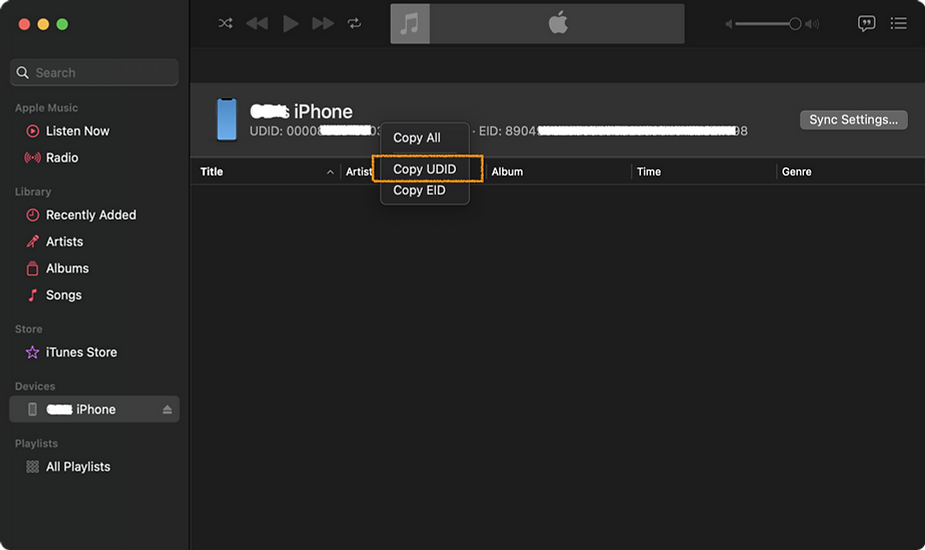Eject the iPhone device
This screenshot has height=550, width=925.
167,410
